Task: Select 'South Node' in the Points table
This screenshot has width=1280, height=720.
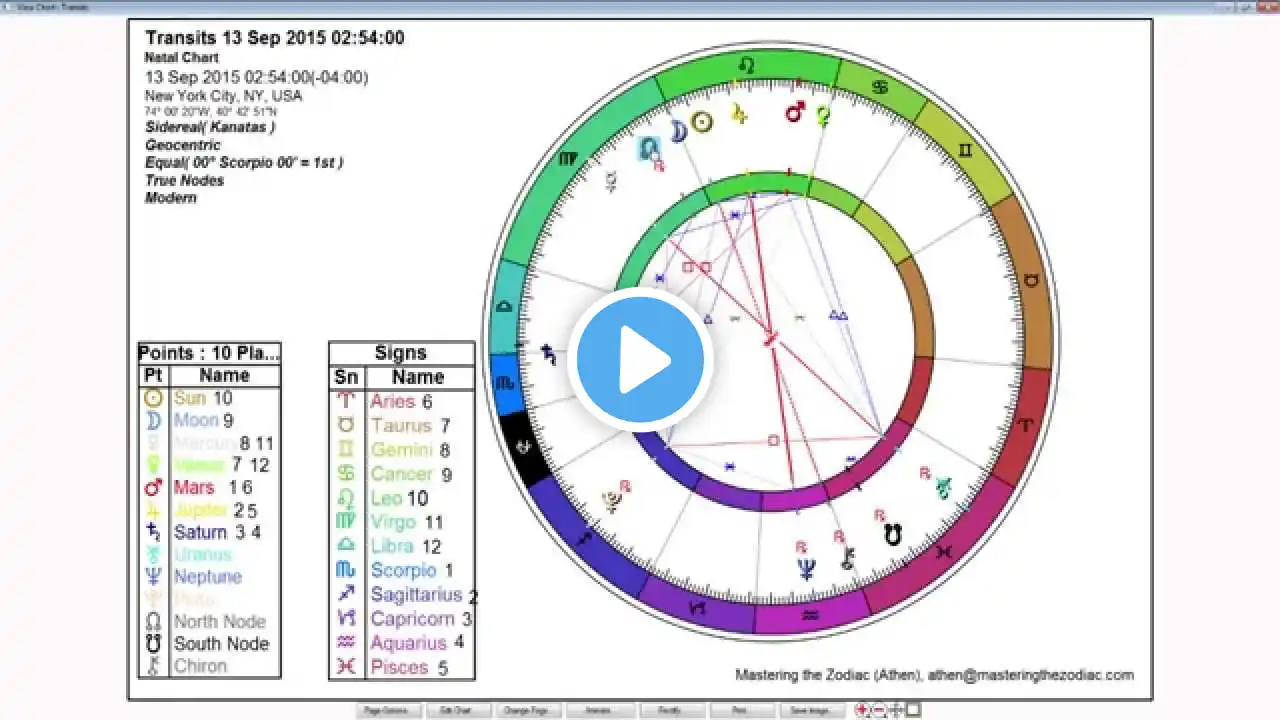Action: pyautogui.click(x=221, y=644)
